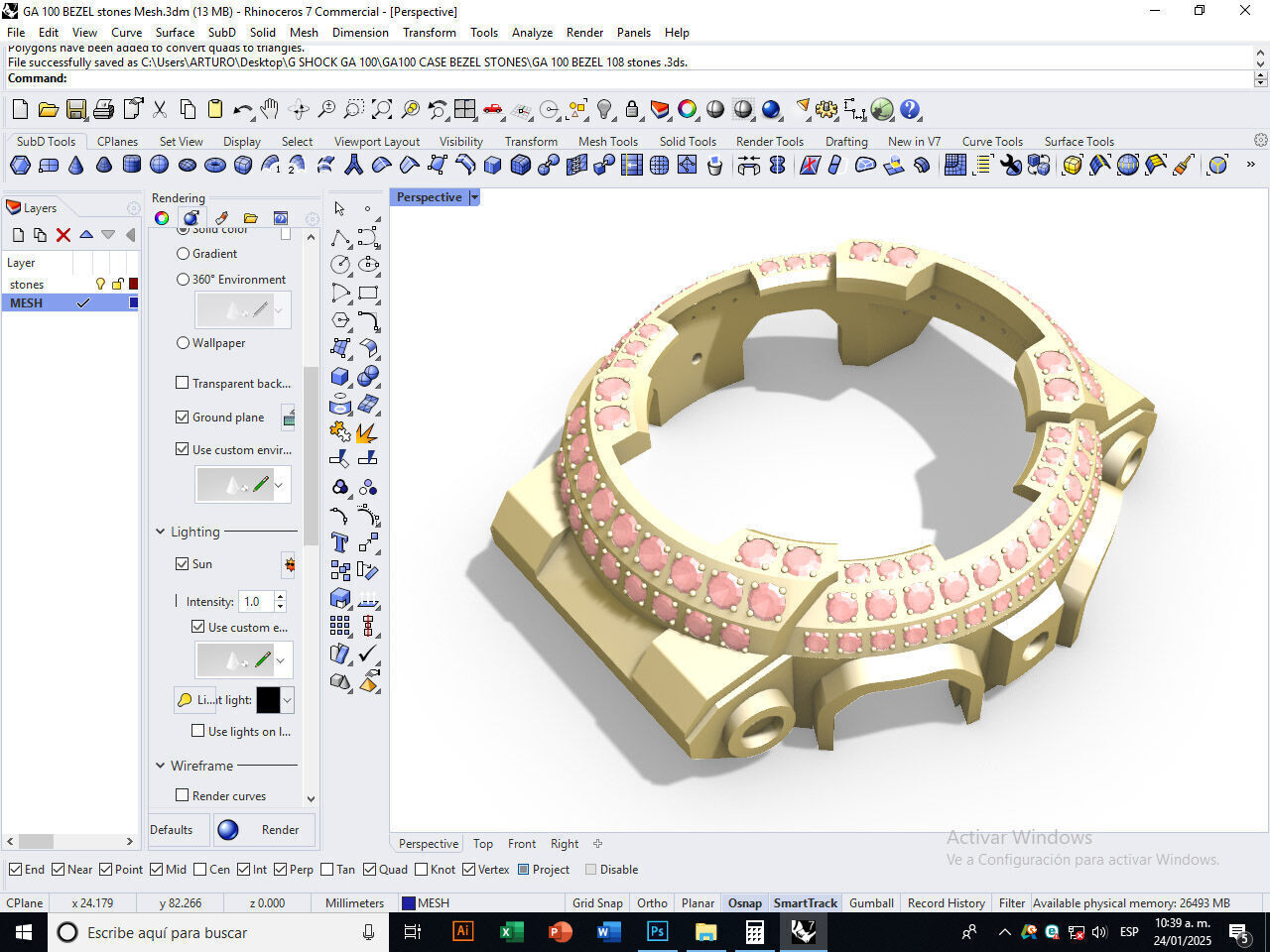The width and height of the screenshot is (1270, 952).
Task: Toggle the Sun checkbox under Lighting
Action: click(x=182, y=564)
